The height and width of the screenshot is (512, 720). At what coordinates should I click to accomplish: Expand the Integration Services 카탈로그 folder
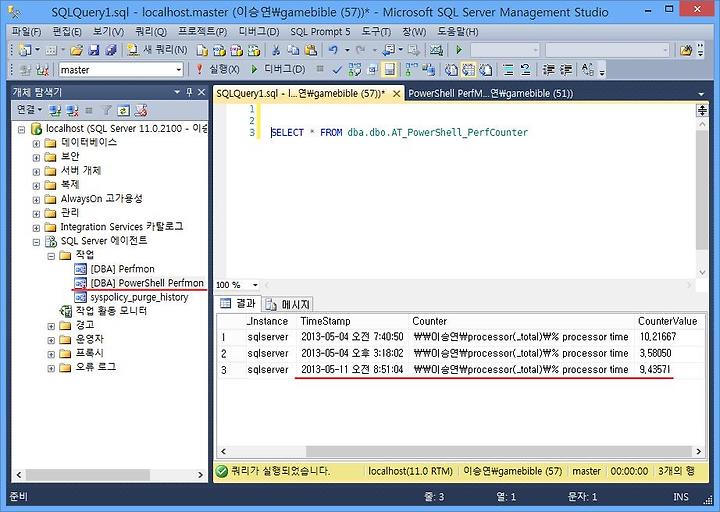tap(36, 228)
